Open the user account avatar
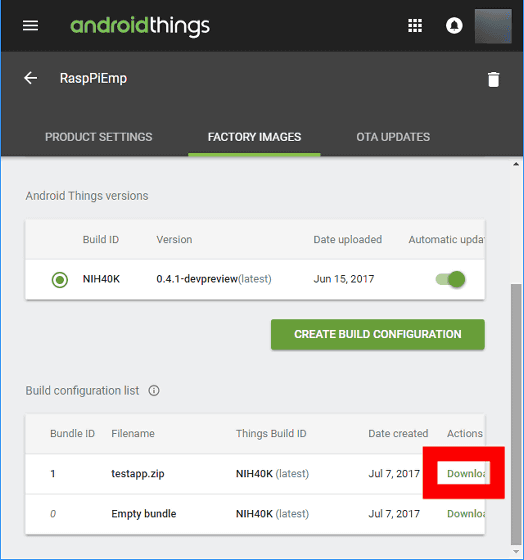 [493, 26]
